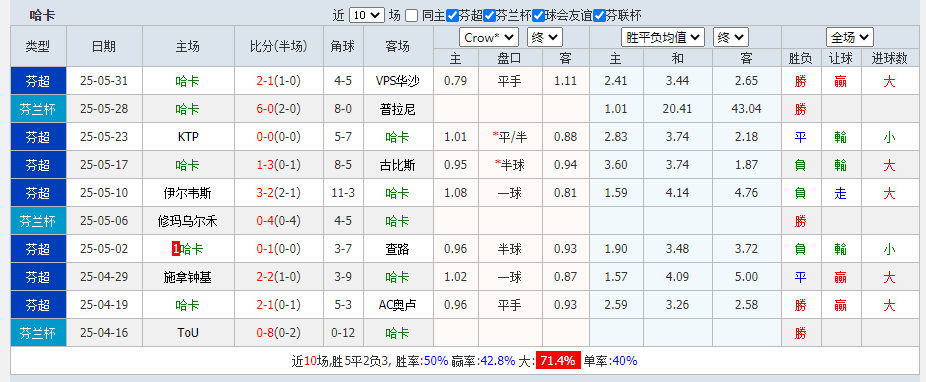Open the 终 dropdown beside Crow*
926x382 pixels.
(544, 38)
